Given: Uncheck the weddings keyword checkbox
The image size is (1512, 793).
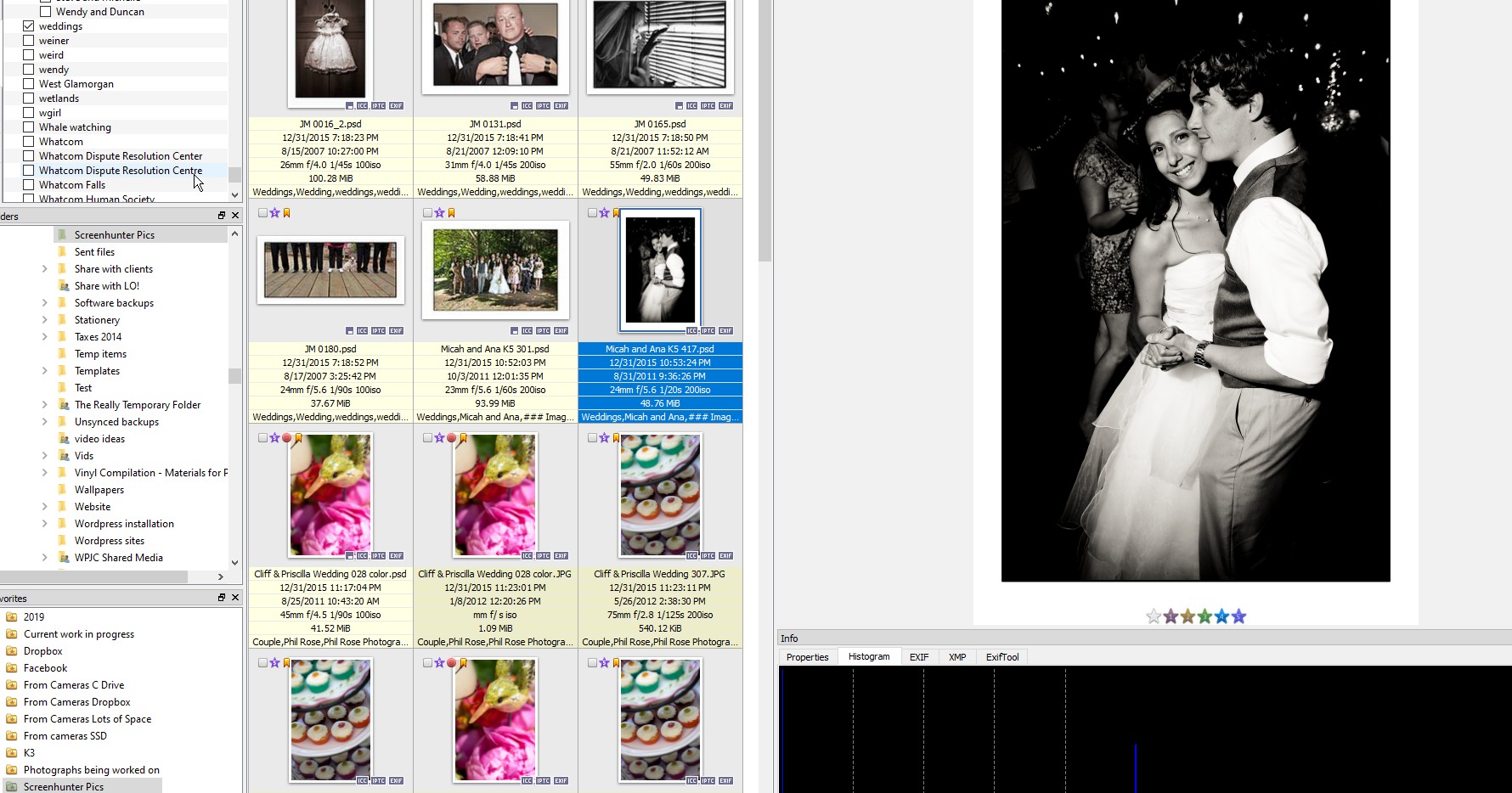Looking at the screenshot, I should (29, 26).
